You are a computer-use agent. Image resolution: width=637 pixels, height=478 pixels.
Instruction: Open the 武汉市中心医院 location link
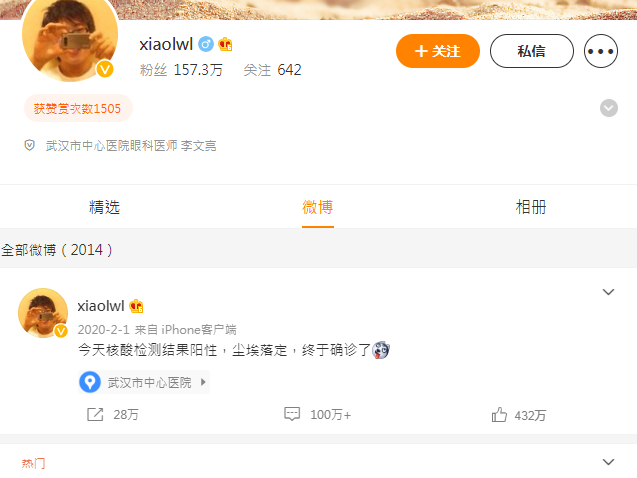pos(144,382)
